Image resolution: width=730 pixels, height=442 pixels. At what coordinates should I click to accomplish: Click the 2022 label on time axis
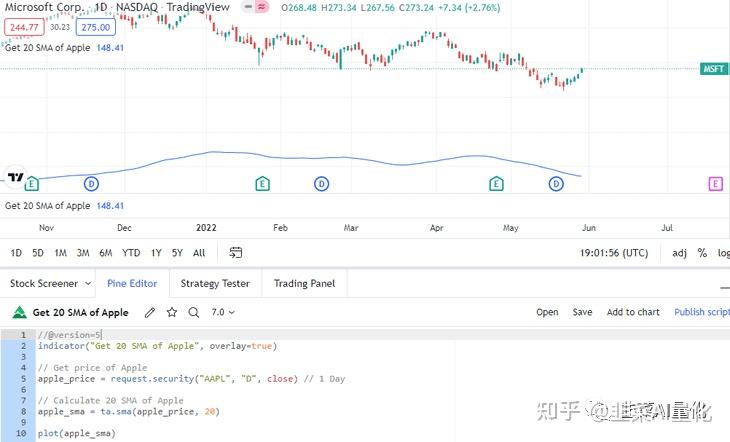coord(206,228)
